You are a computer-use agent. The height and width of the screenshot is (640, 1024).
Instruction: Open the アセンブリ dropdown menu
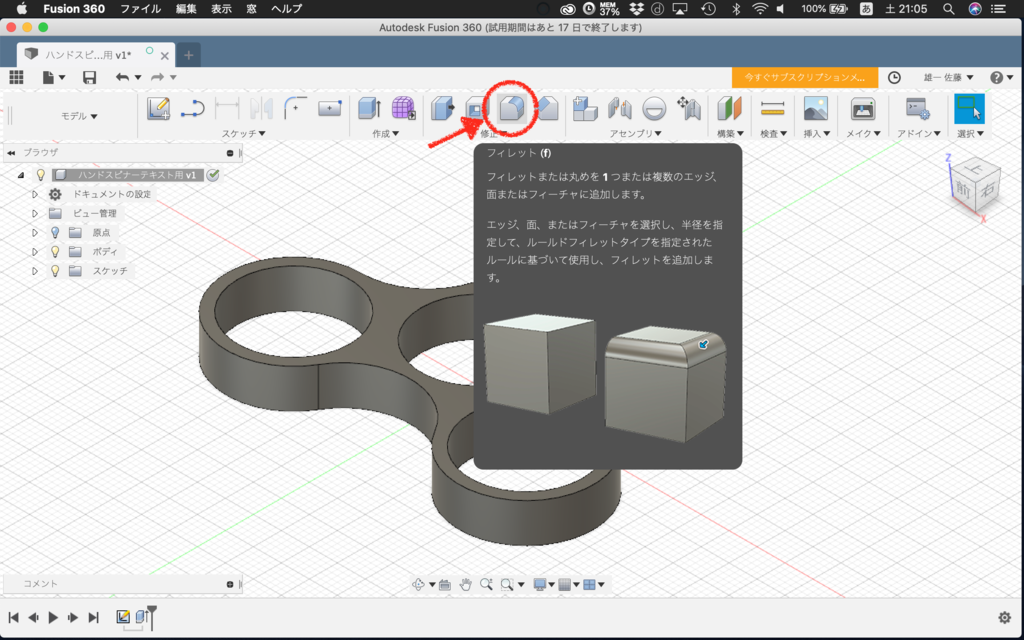point(635,133)
